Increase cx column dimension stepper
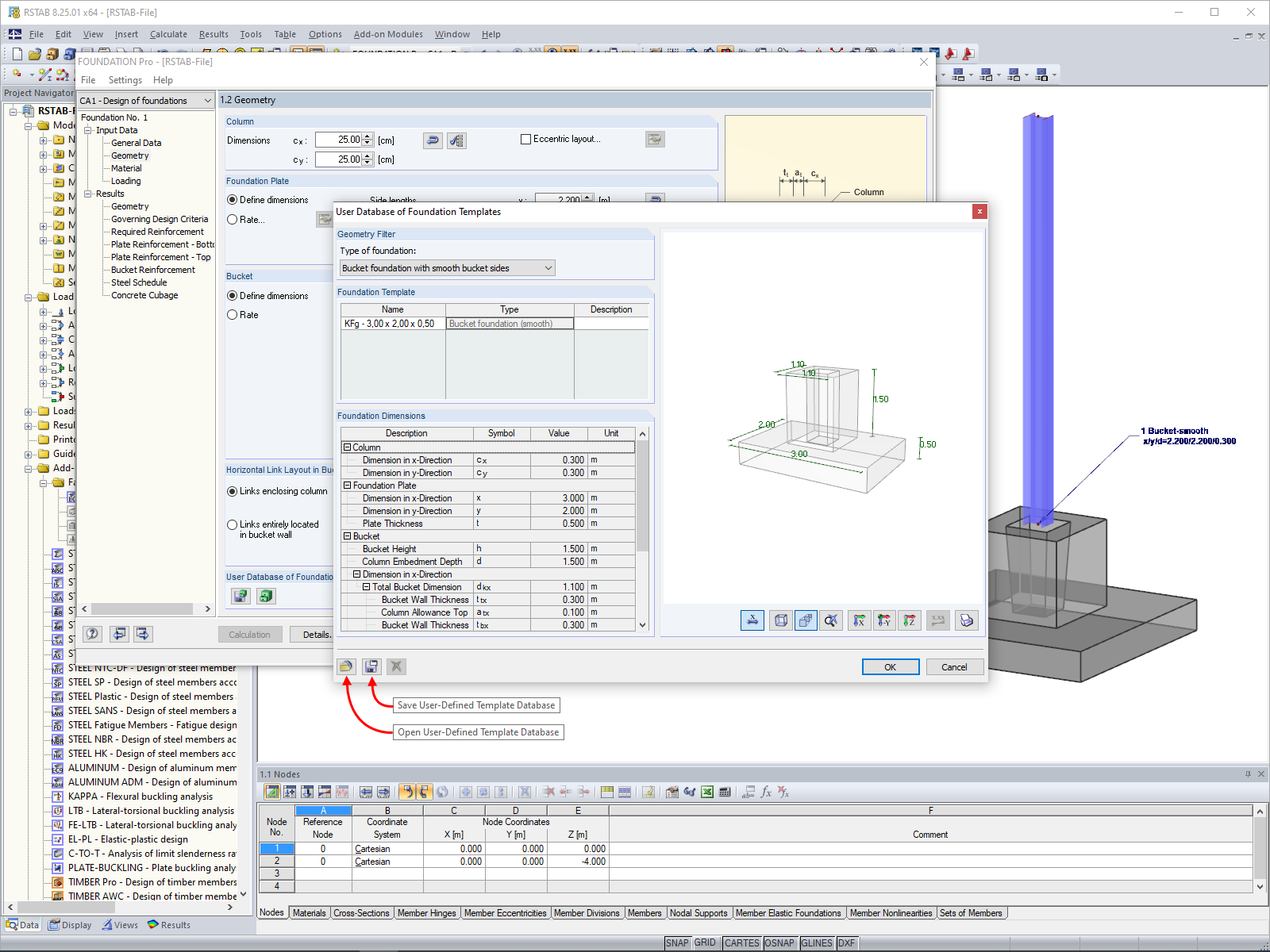The image size is (1270, 952). pyautogui.click(x=367, y=136)
